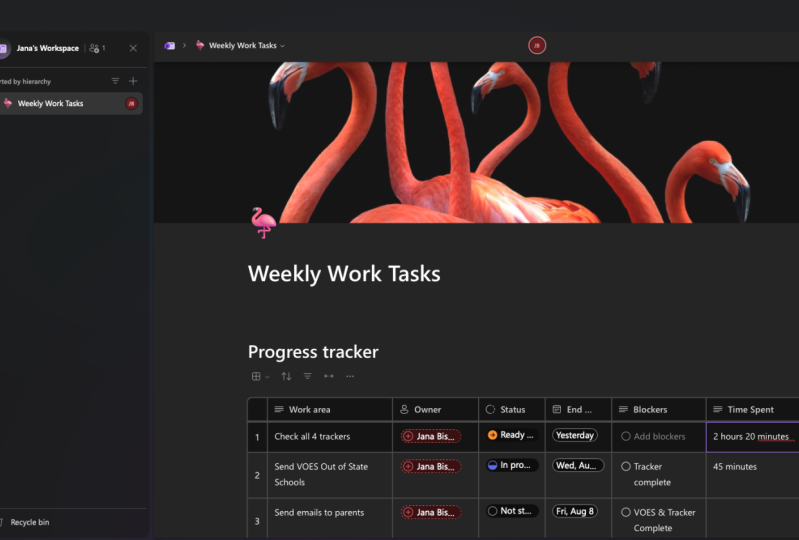Select row number 3
This screenshot has height=540, width=799.
(257, 521)
